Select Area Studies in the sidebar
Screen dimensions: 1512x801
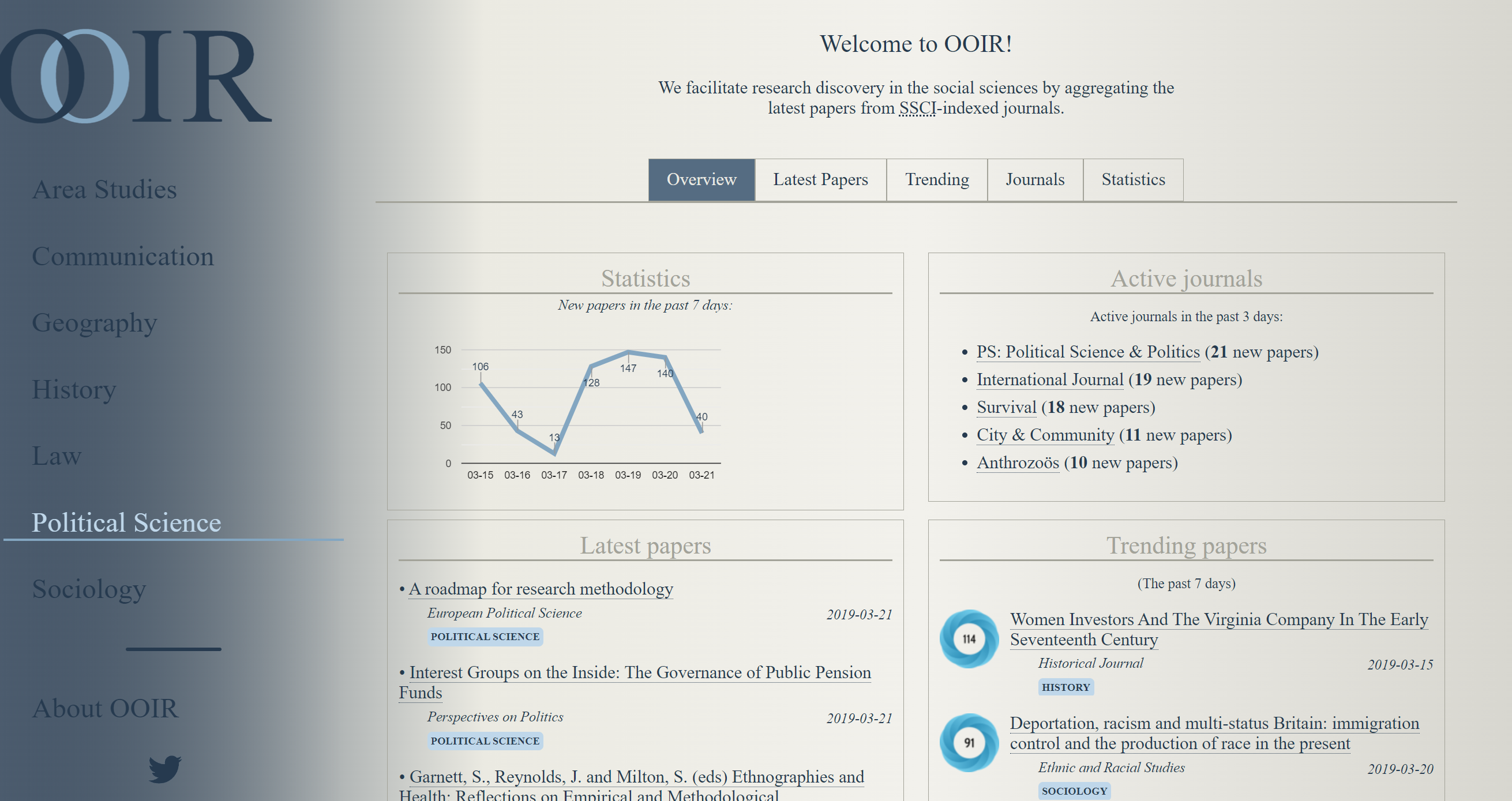[104, 190]
